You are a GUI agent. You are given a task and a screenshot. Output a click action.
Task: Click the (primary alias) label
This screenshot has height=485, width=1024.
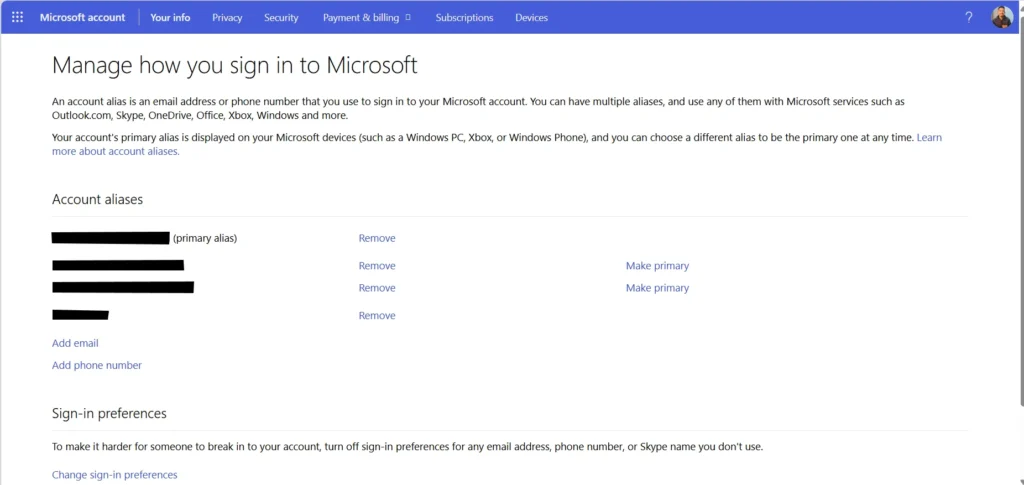tap(205, 238)
